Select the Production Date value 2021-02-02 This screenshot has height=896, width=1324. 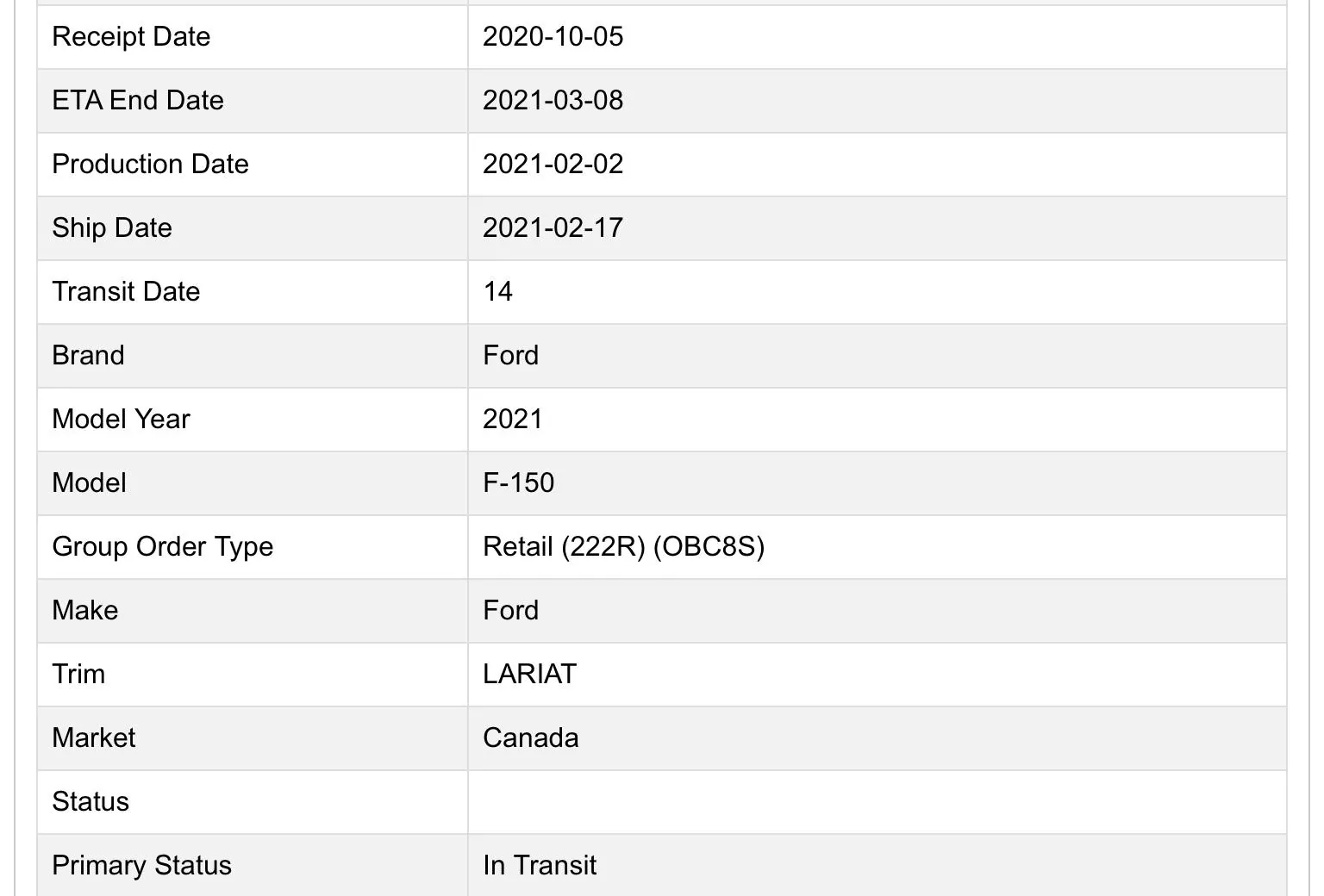click(x=553, y=165)
